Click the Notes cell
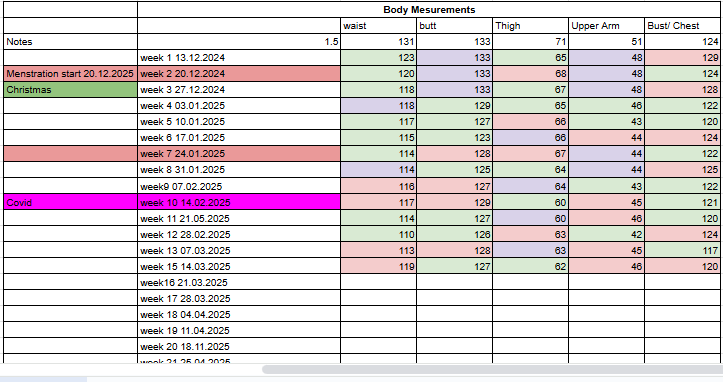The image size is (723, 382). pyautogui.click(x=71, y=42)
